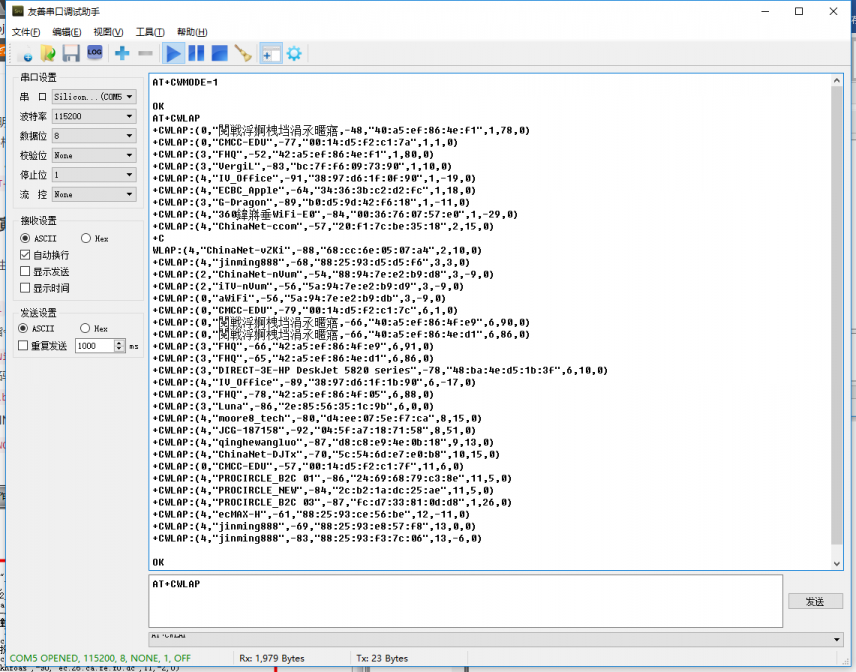Enable the 显示发送 checkbox

[x=25, y=271]
